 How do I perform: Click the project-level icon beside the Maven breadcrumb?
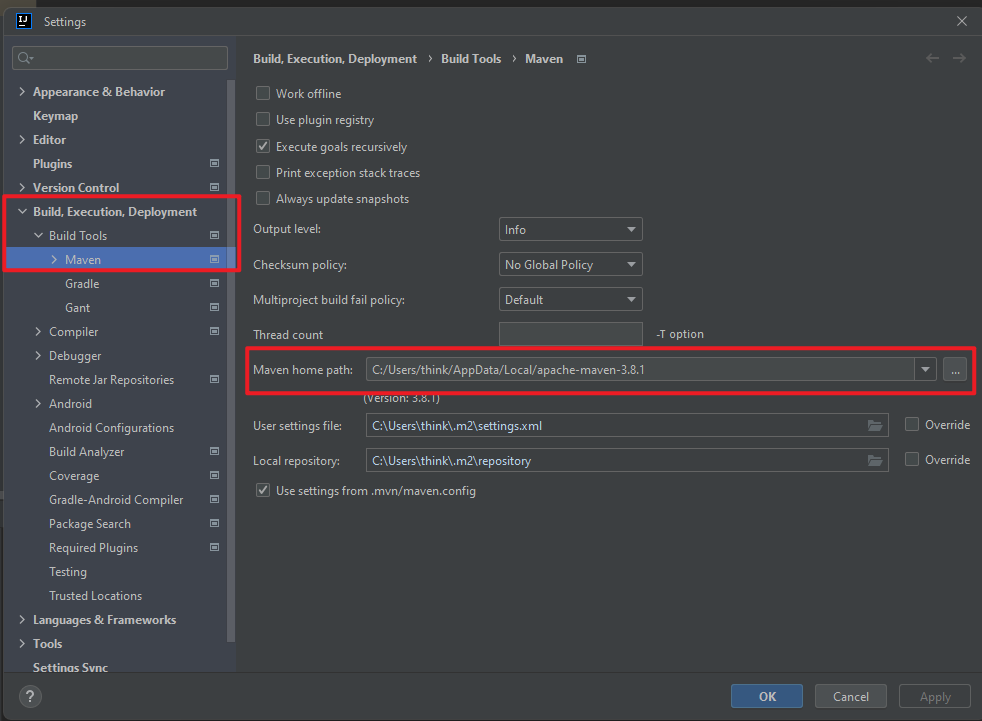tap(581, 59)
